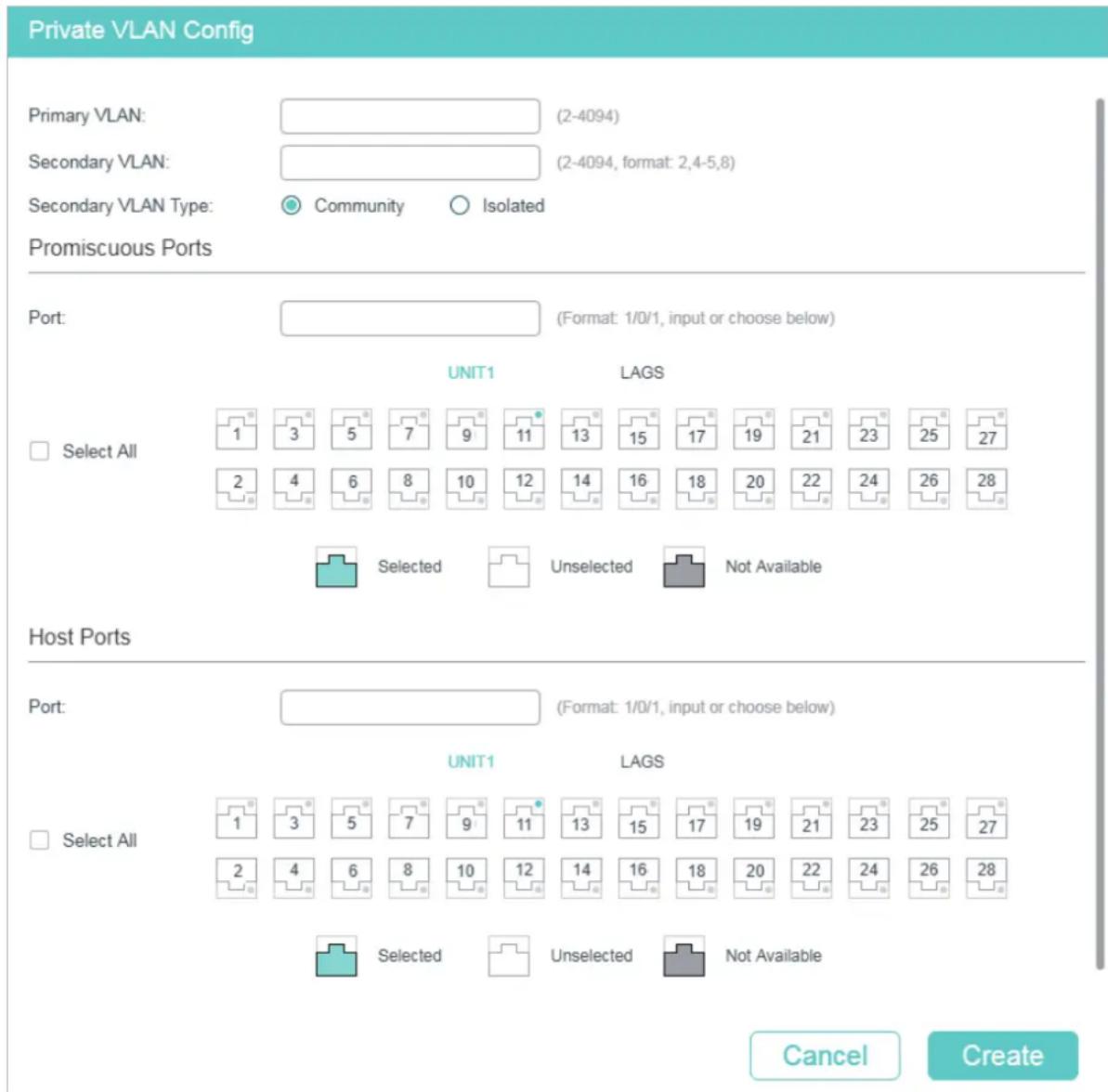The width and height of the screenshot is (1108, 1092).
Task: Select port 22 in Promiscuous Ports
Action: 811,488
